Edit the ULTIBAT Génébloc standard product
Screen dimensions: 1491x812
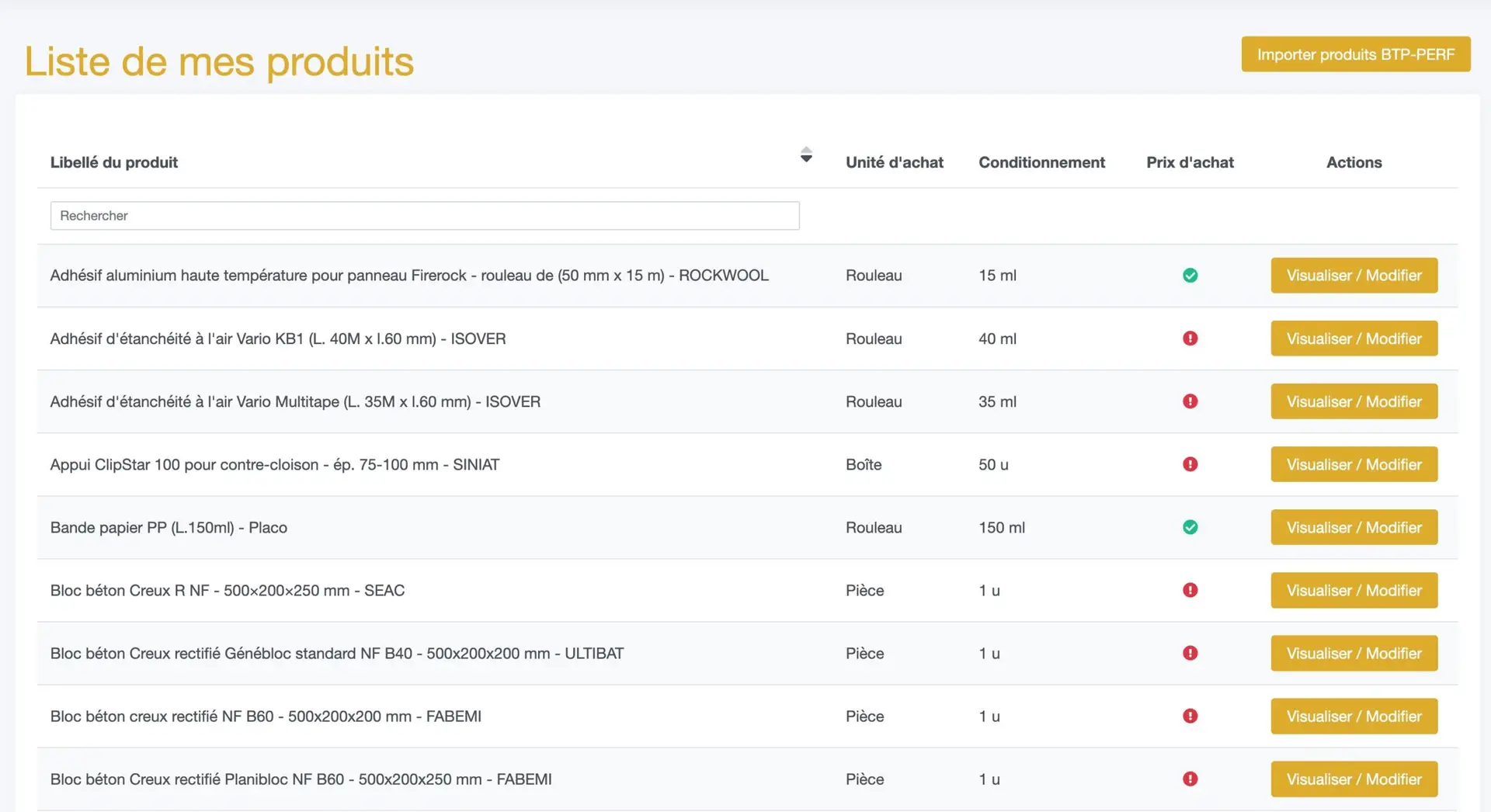pos(1354,653)
